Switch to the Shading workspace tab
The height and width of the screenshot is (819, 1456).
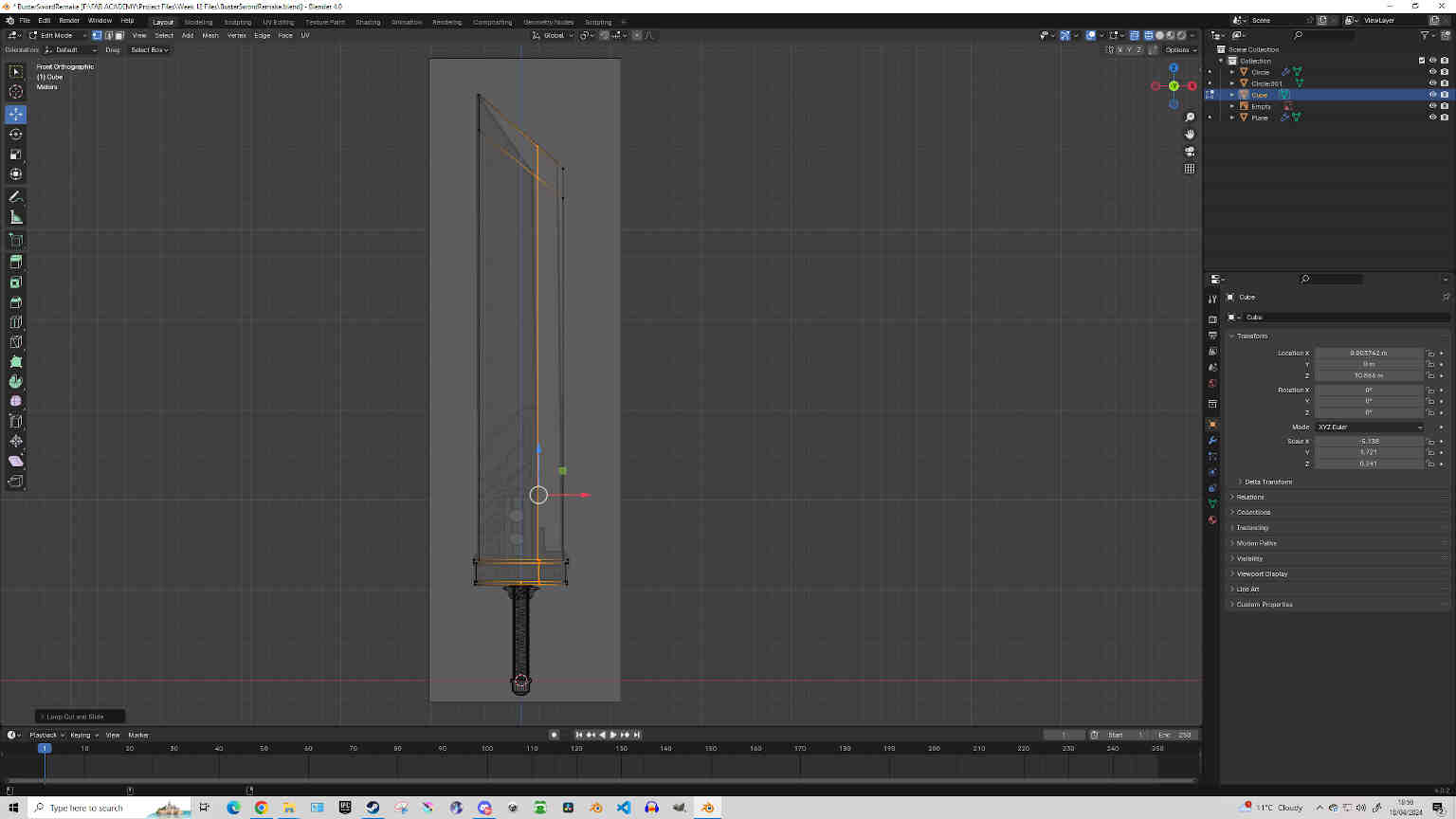pyautogui.click(x=368, y=22)
